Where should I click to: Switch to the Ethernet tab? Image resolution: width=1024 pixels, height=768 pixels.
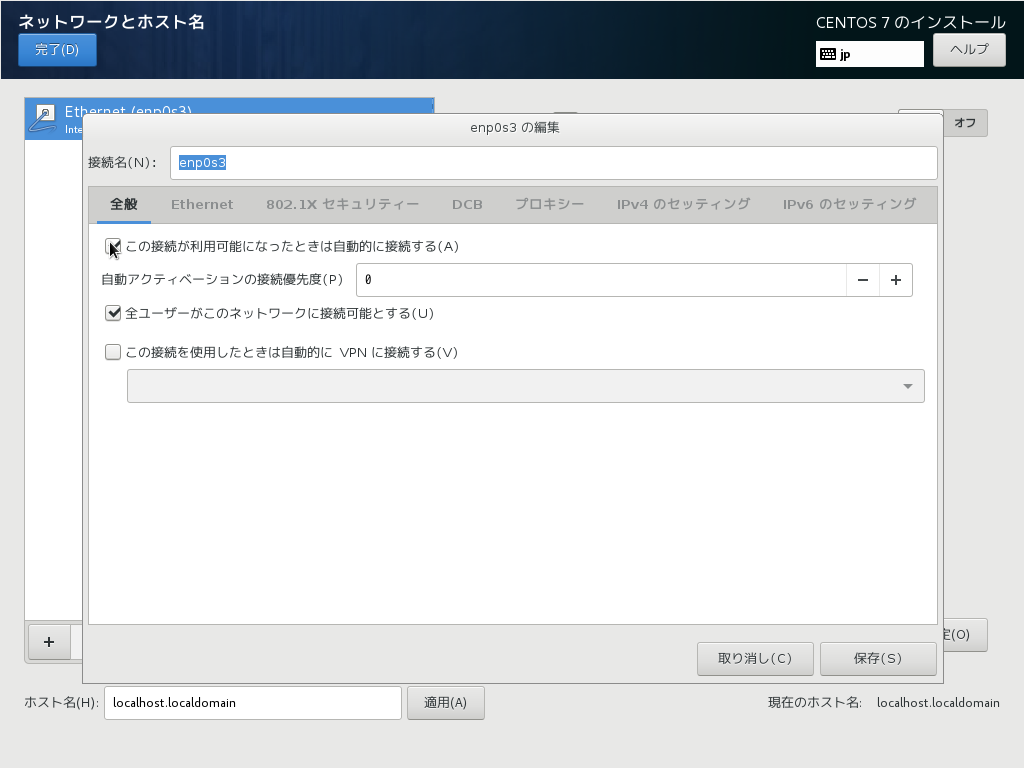[x=202, y=204]
